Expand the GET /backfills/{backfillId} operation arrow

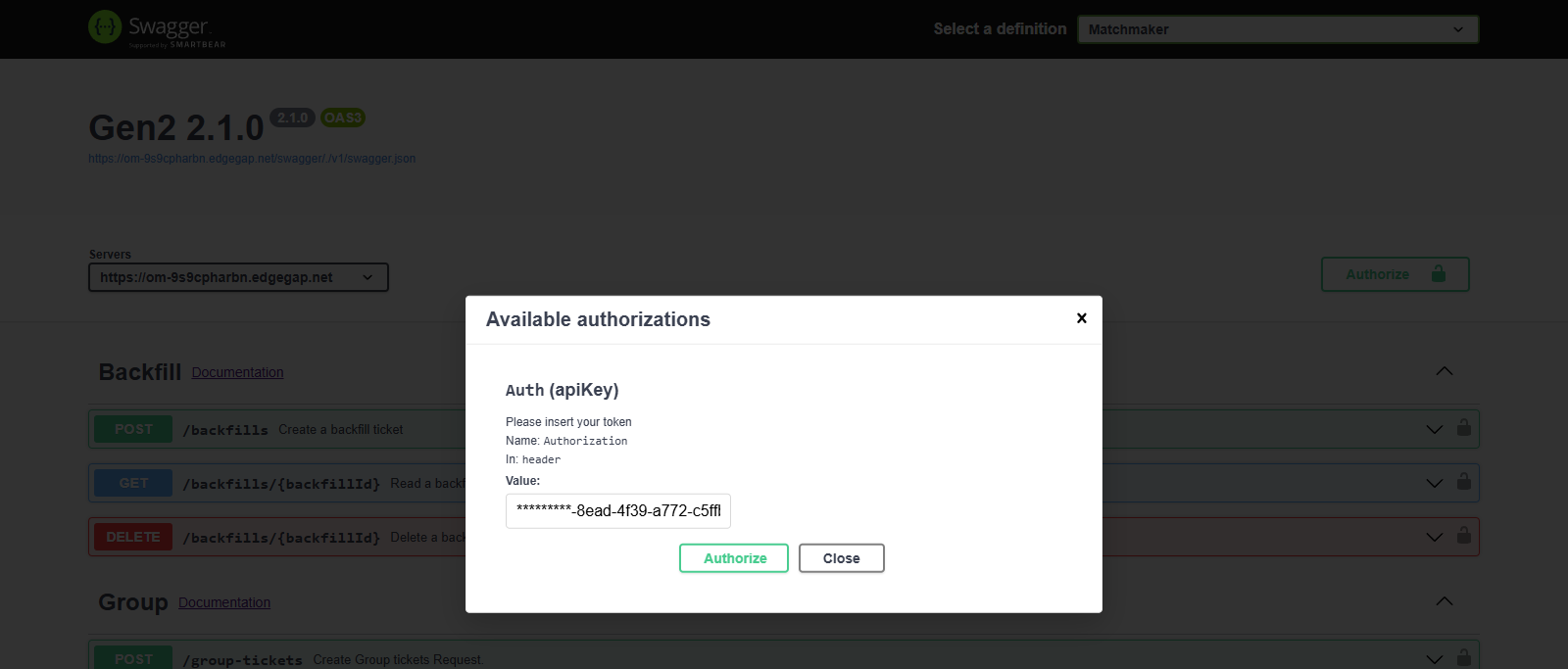pos(1434,483)
